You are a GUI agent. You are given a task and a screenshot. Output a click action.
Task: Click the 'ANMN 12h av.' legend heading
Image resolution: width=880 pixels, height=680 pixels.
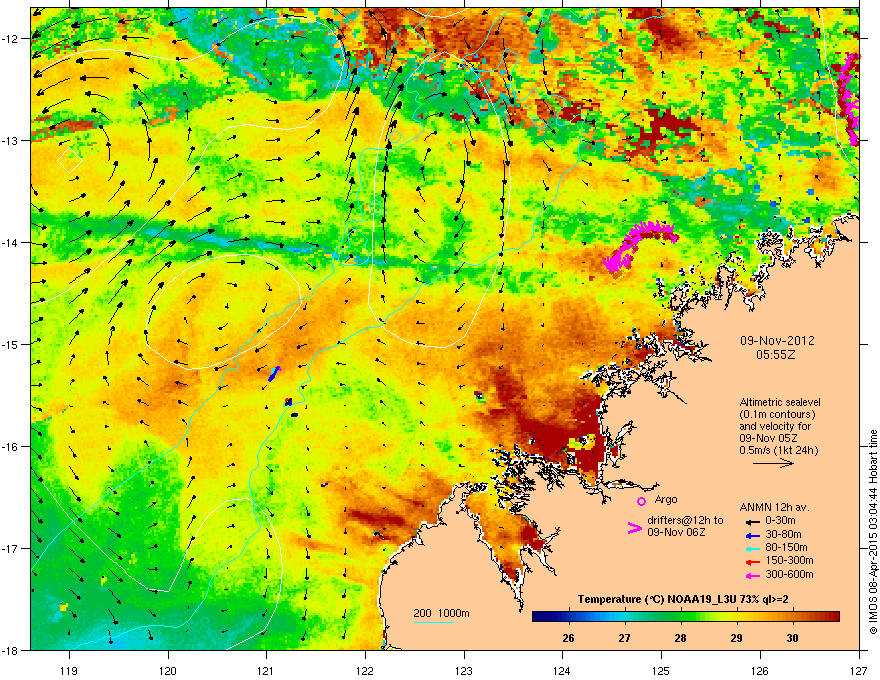coord(774,507)
